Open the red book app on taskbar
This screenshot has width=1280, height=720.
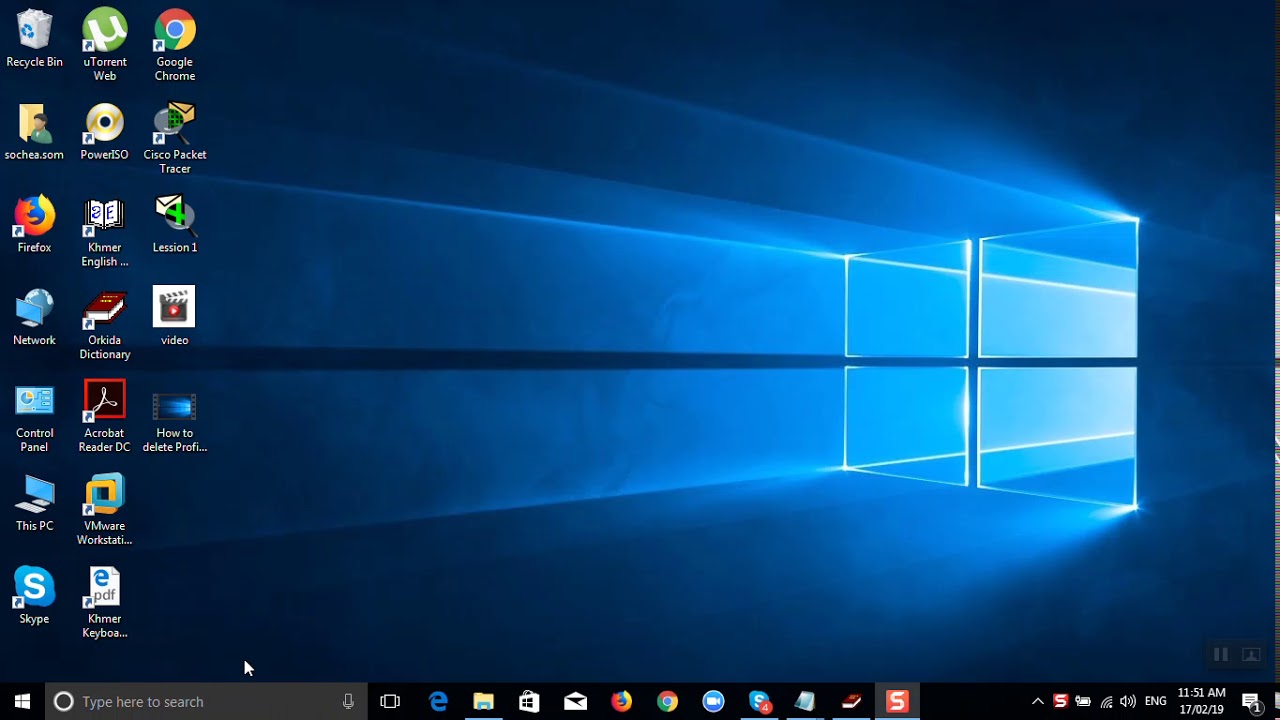851,701
